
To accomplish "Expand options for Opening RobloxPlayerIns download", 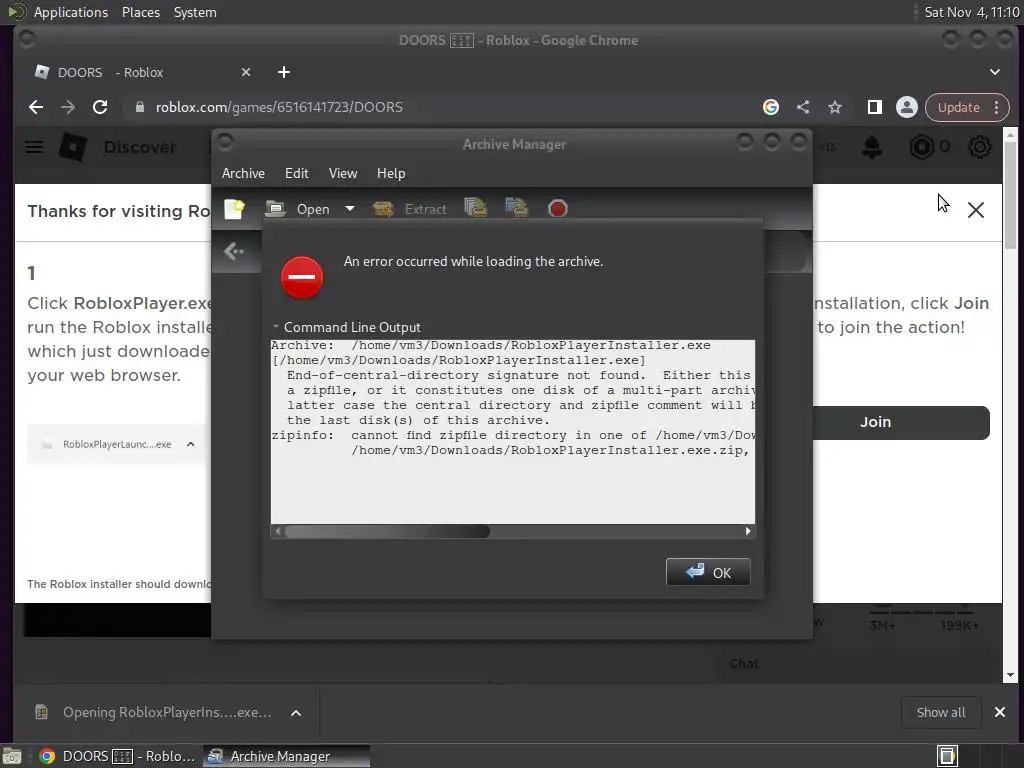I will point(296,713).
